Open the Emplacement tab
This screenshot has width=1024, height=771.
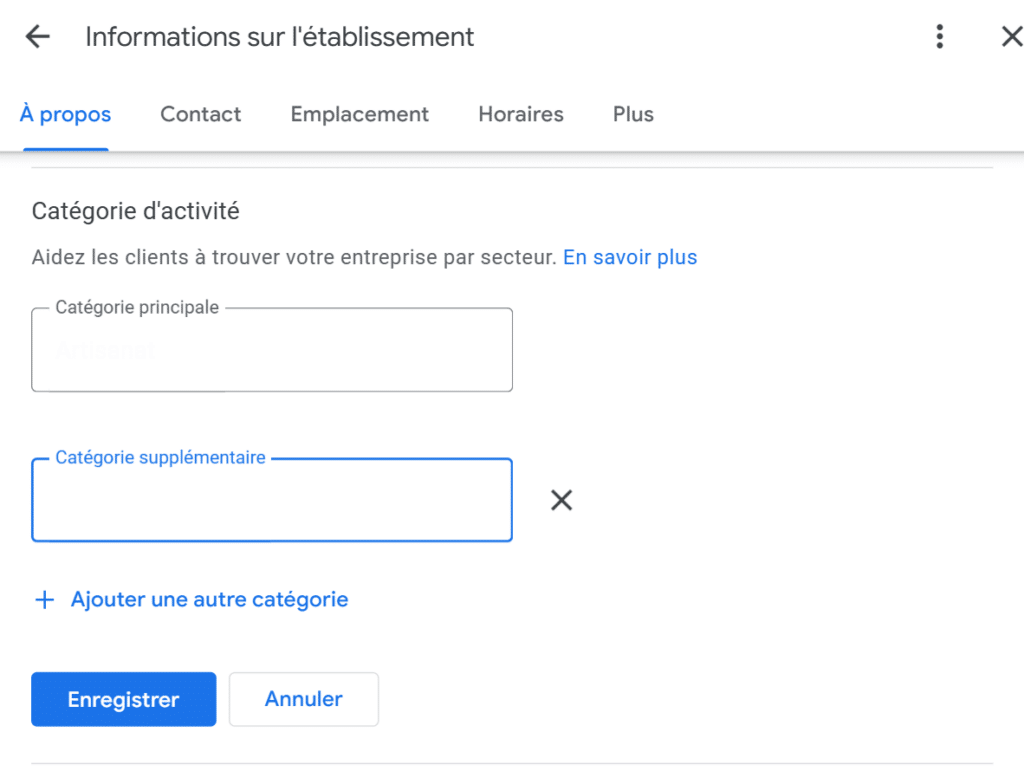tap(359, 114)
